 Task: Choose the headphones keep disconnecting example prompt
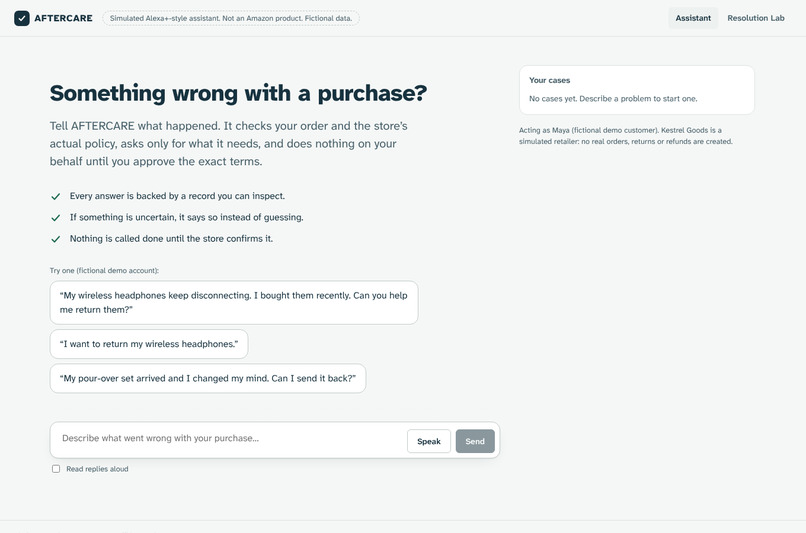coord(234,302)
